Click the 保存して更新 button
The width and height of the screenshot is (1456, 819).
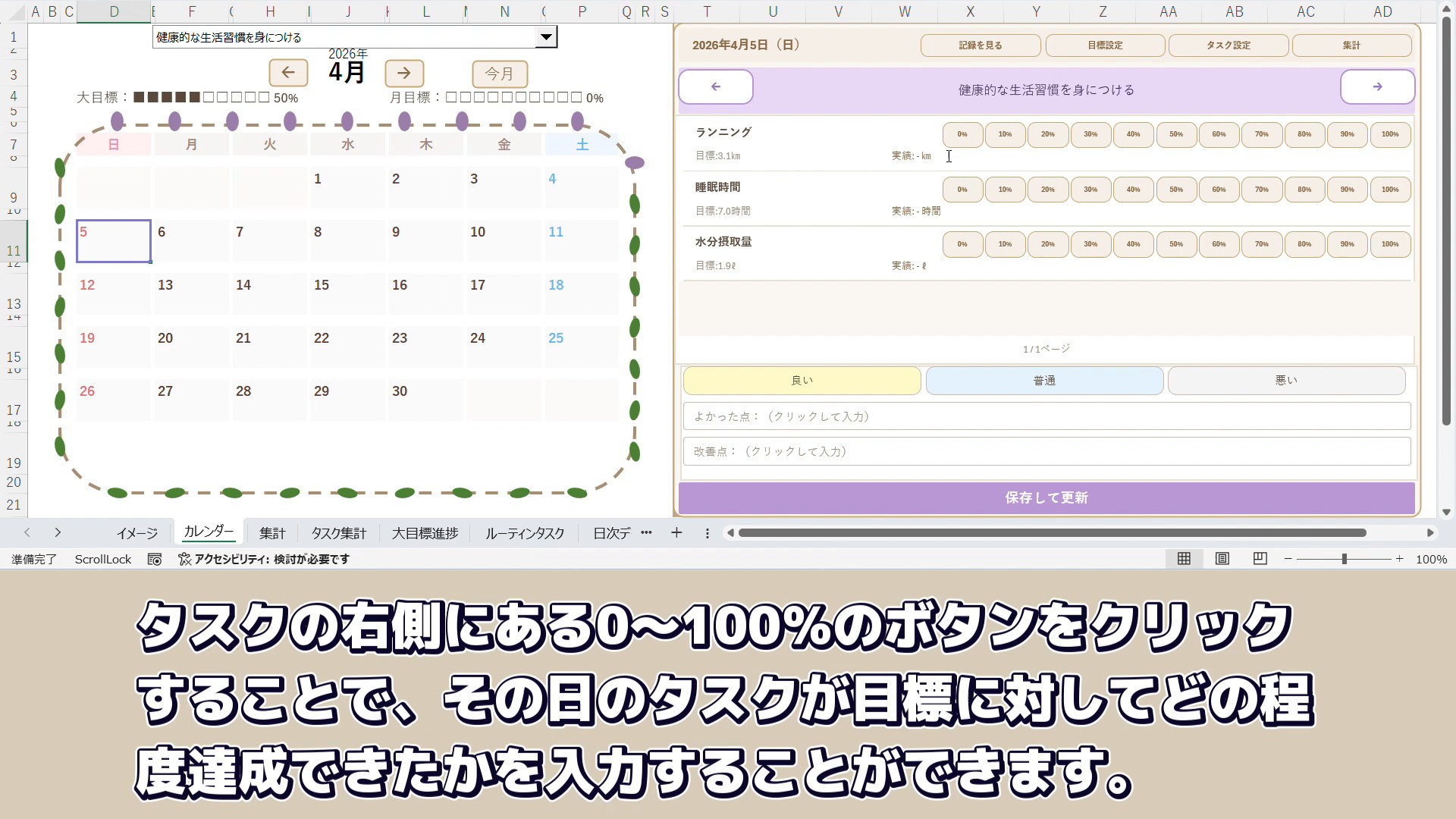click(x=1046, y=498)
